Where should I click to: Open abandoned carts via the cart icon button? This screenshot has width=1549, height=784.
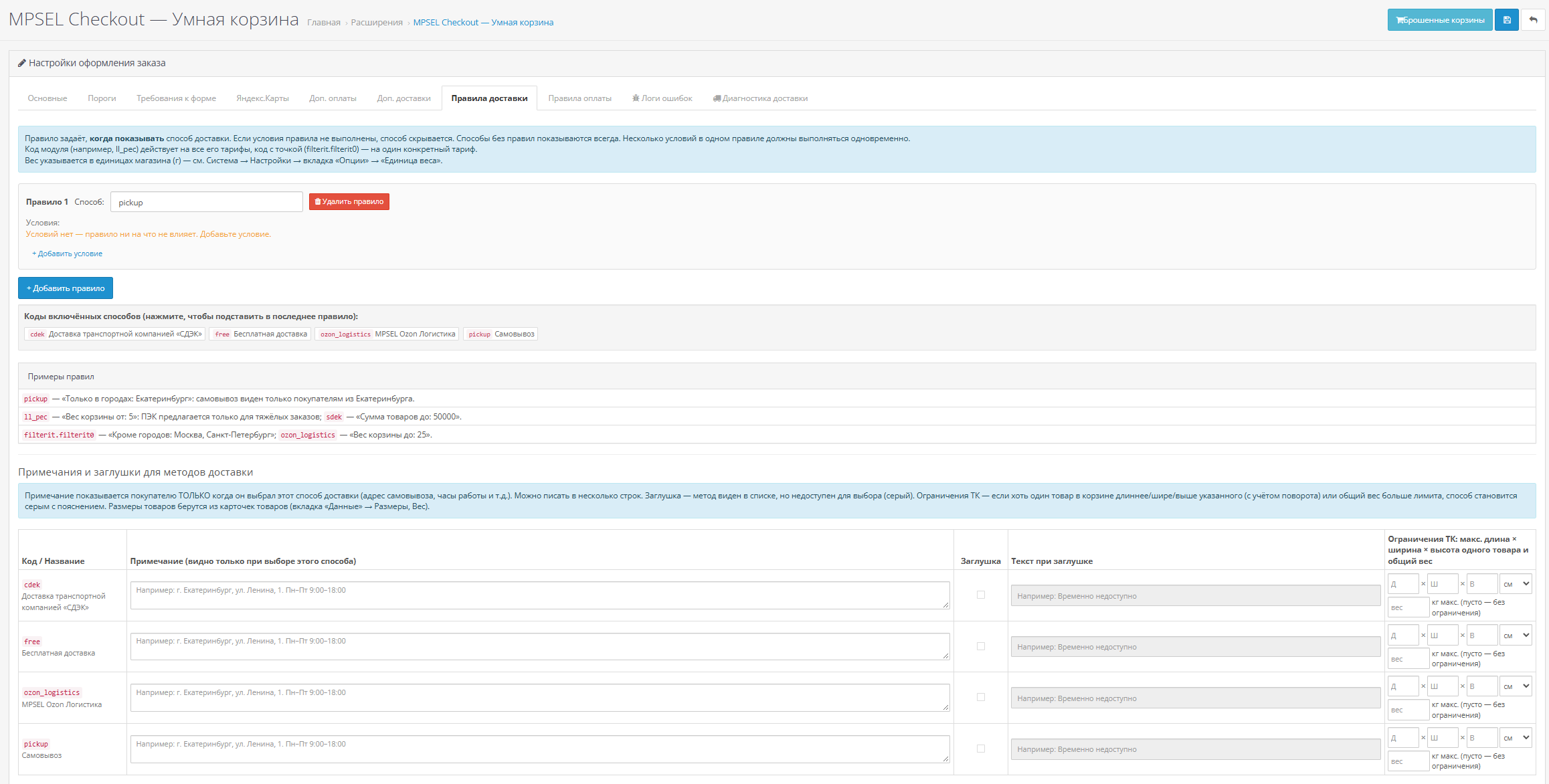1439,20
